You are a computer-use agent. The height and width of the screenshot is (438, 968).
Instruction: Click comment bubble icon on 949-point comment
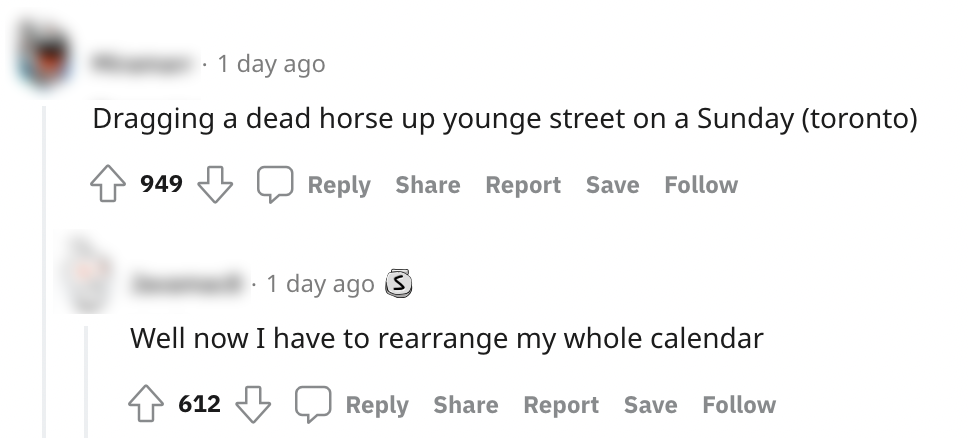click(274, 185)
